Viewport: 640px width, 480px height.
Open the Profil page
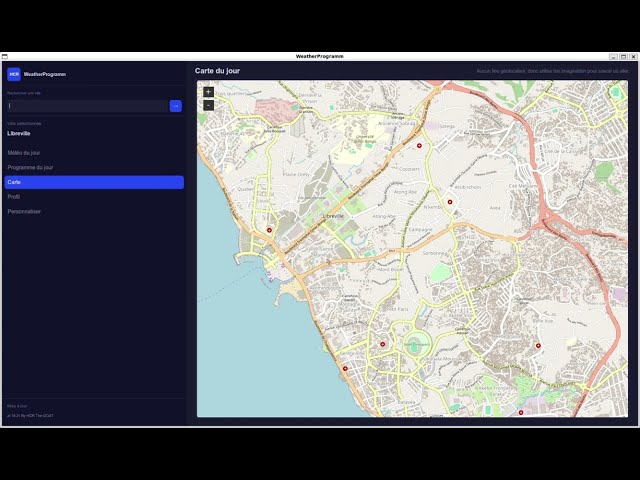(x=94, y=197)
